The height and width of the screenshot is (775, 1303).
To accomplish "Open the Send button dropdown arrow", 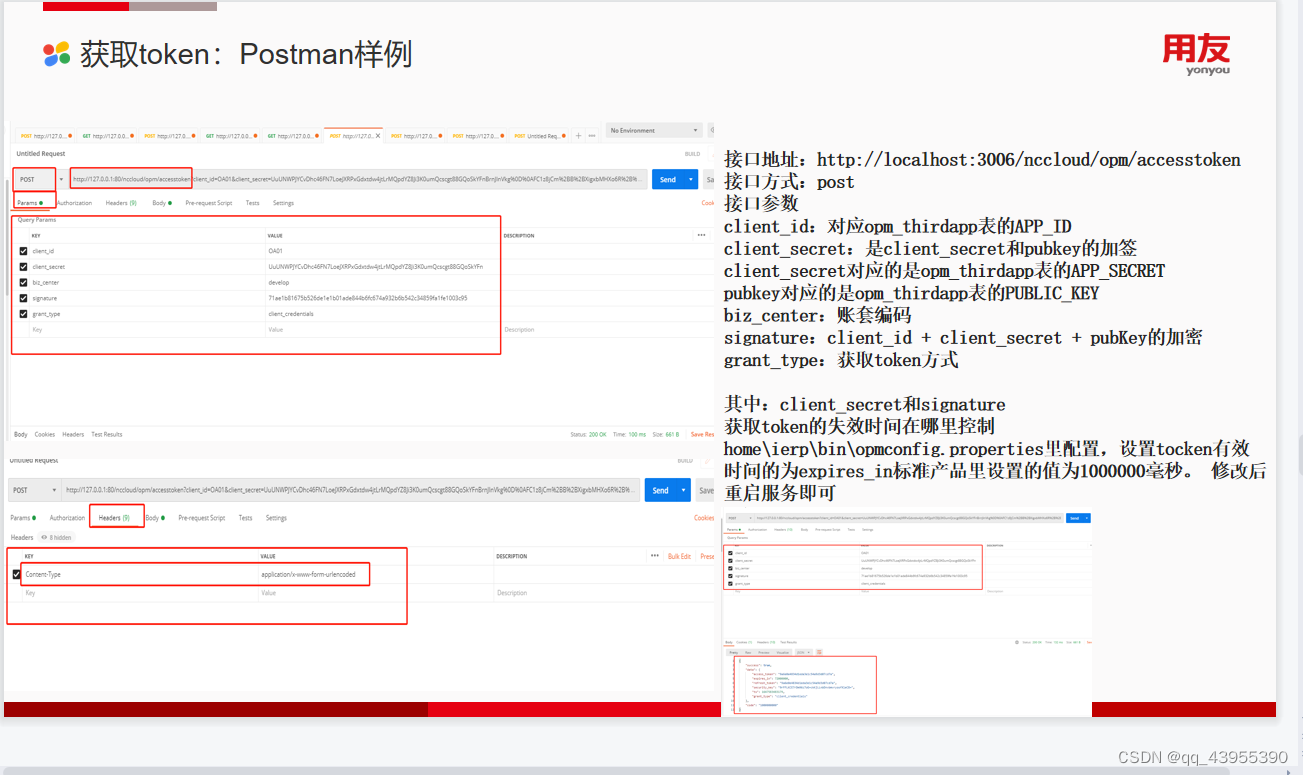I will click(x=690, y=179).
